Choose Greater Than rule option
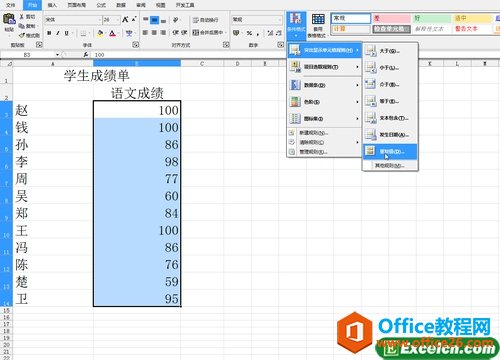This screenshot has width=500, height=360. [x=390, y=51]
